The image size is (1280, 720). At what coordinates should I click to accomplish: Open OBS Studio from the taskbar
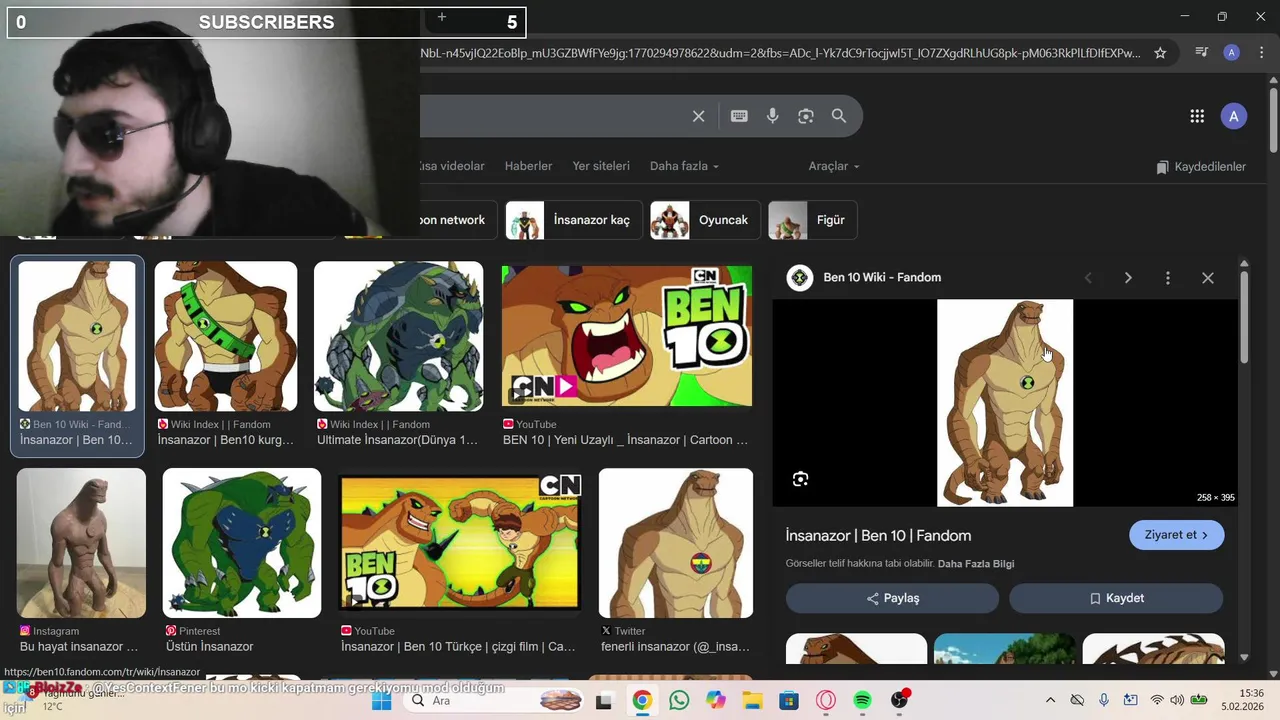tap(899, 701)
